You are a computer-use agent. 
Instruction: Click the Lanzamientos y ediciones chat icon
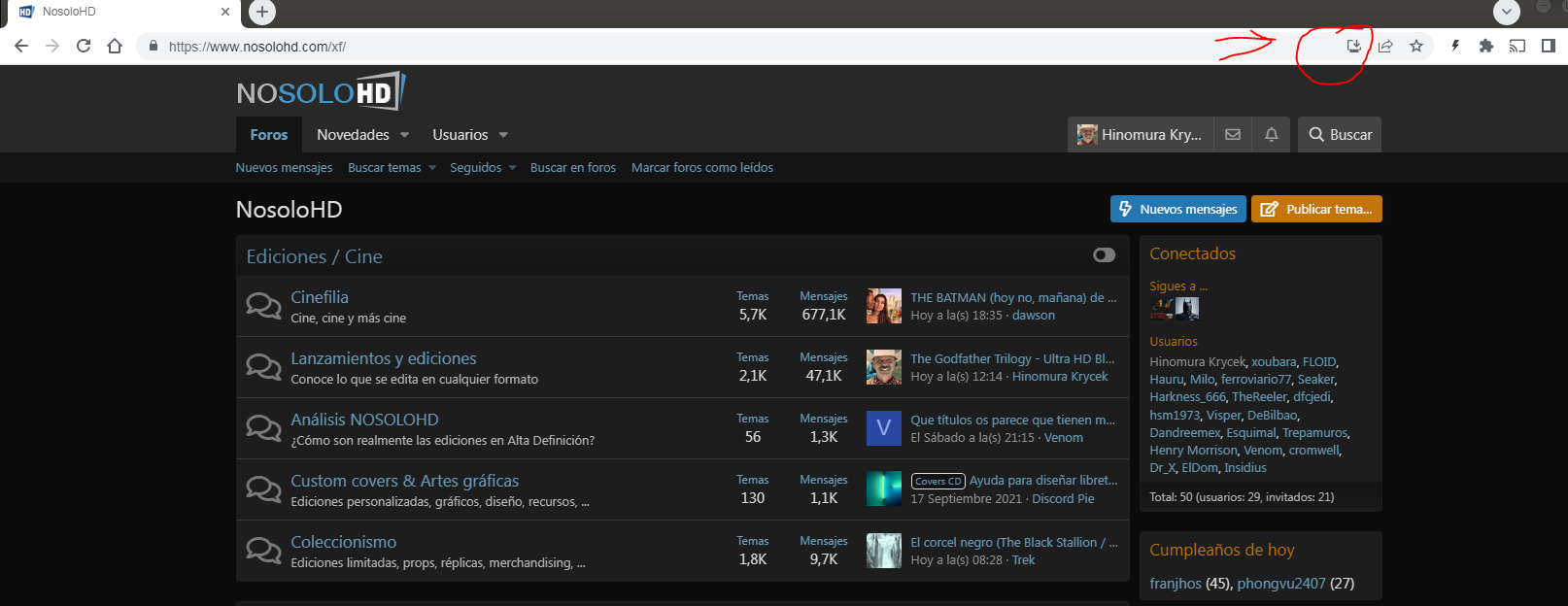pos(263,367)
